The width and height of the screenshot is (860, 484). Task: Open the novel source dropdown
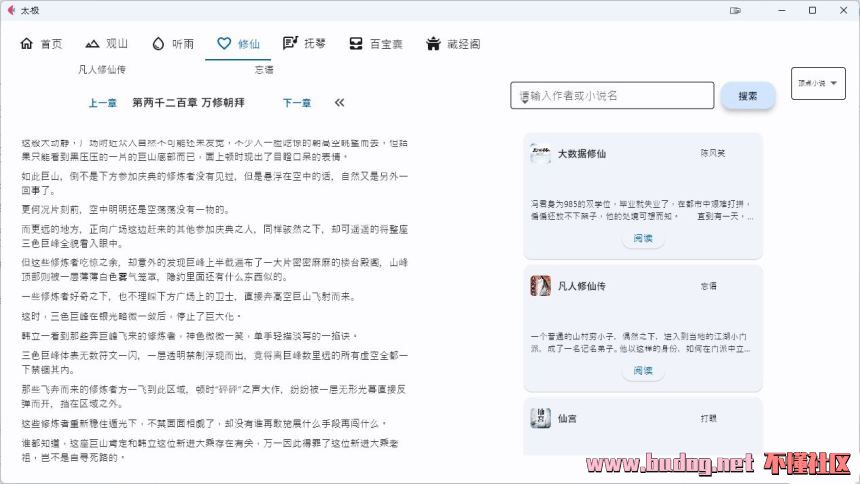point(818,83)
